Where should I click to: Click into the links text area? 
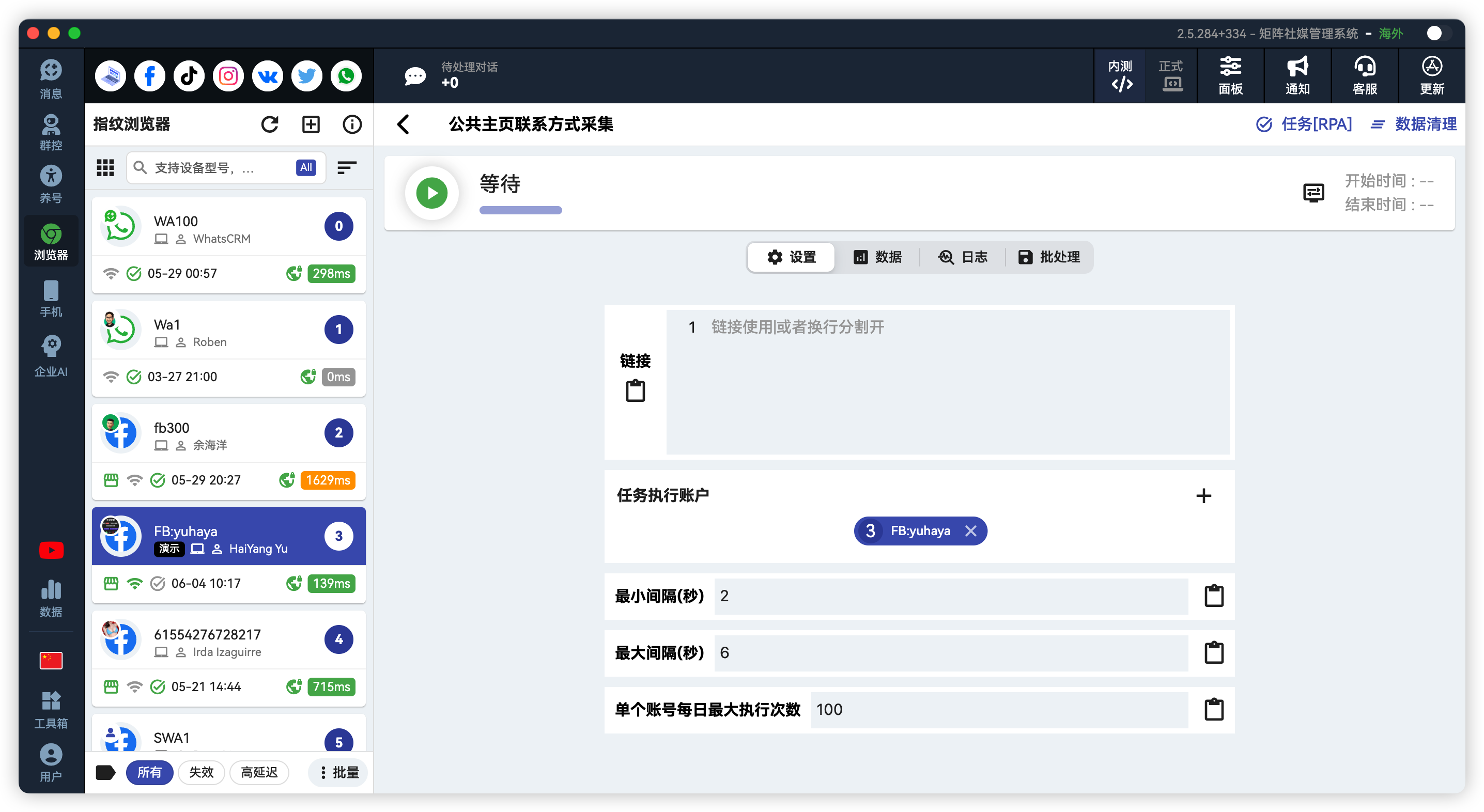(x=948, y=382)
